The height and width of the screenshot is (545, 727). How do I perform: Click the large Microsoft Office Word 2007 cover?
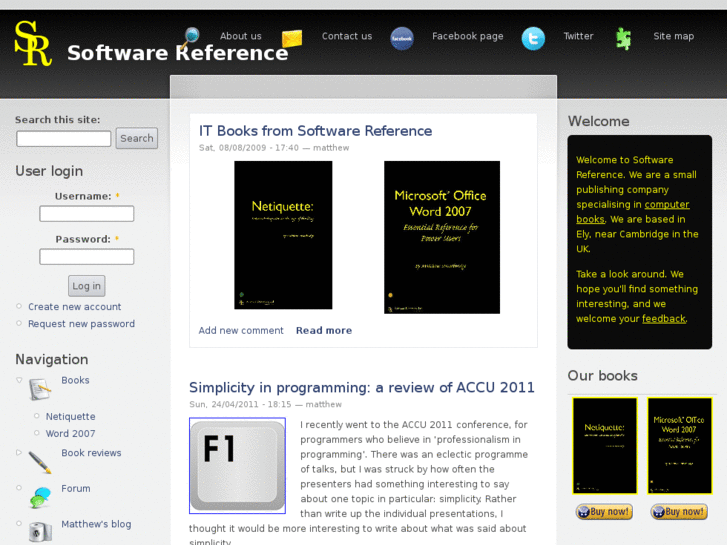coord(442,237)
